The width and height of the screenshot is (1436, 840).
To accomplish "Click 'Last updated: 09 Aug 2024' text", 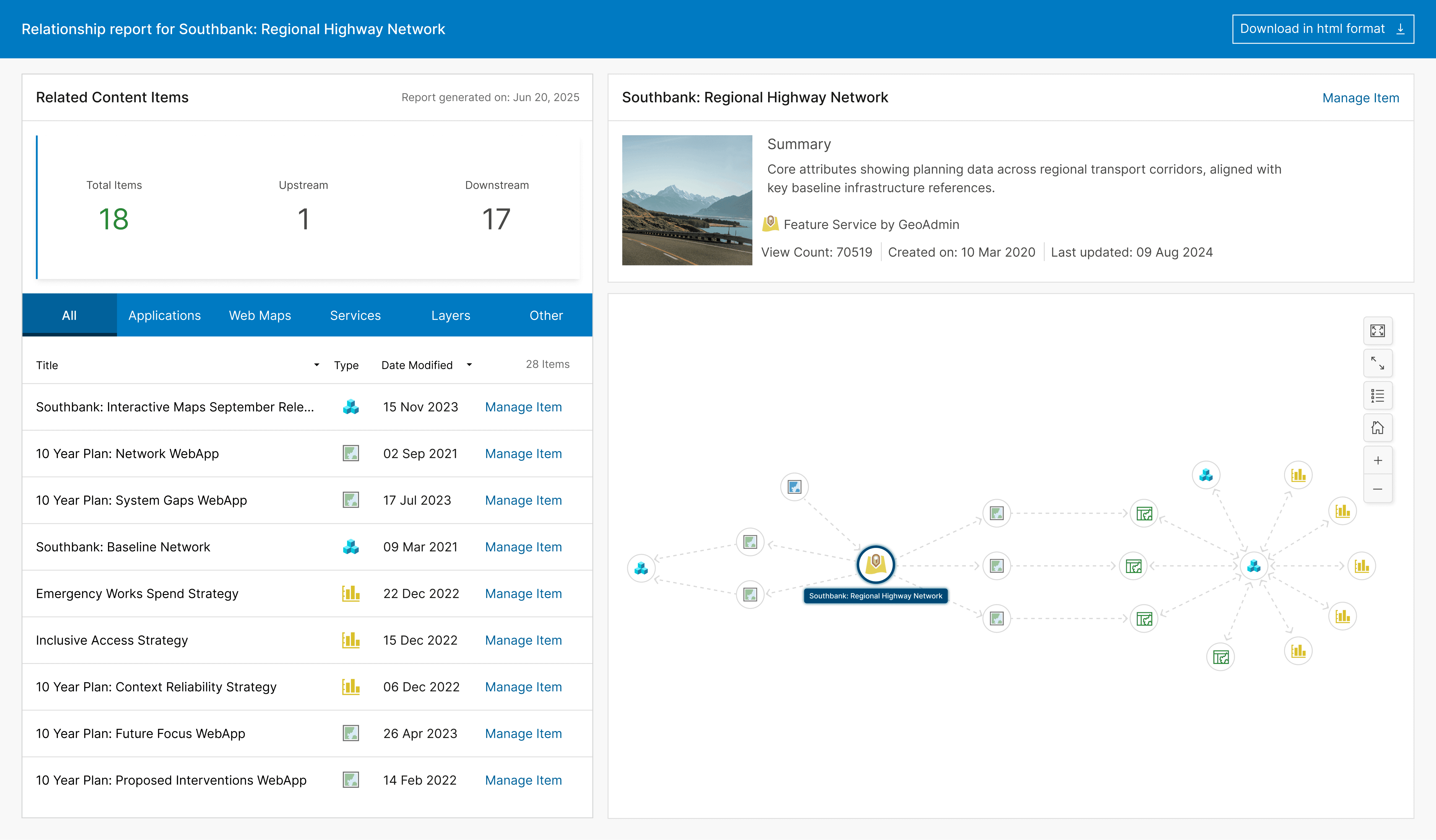I will [1132, 252].
